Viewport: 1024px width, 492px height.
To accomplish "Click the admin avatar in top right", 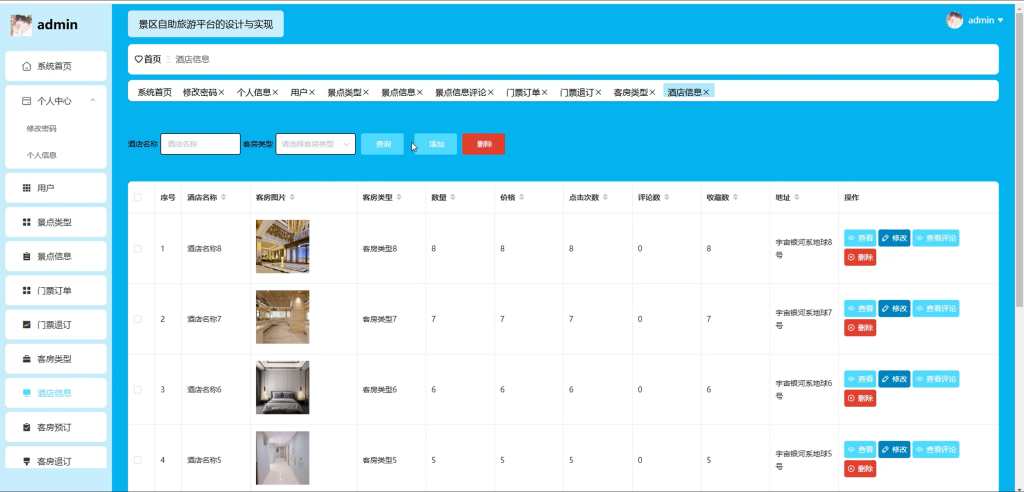I will [x=955, y=20].
